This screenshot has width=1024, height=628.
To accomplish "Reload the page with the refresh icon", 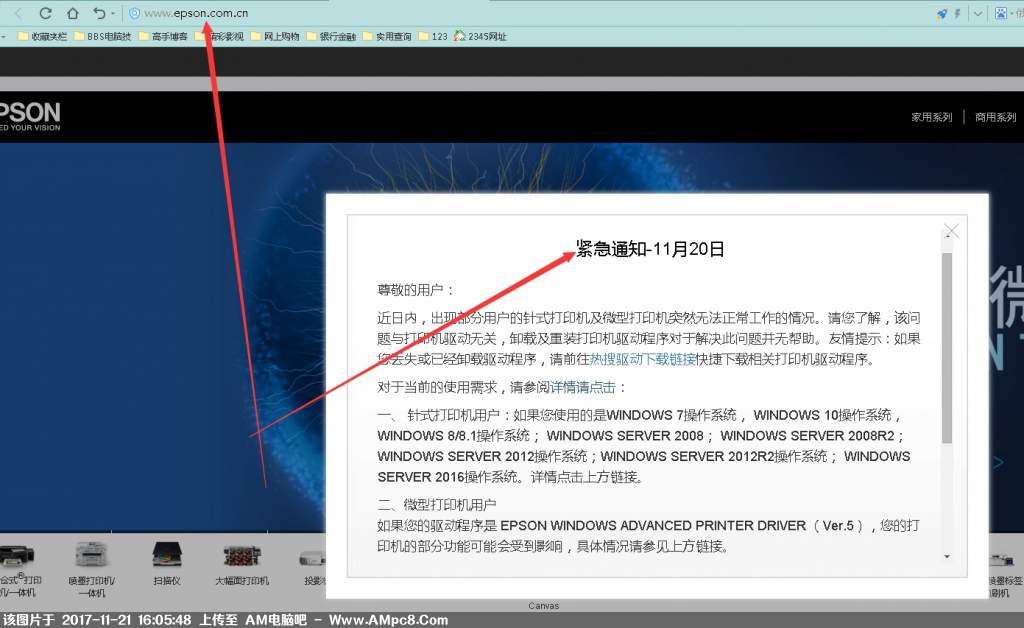I will pos(45,13).
